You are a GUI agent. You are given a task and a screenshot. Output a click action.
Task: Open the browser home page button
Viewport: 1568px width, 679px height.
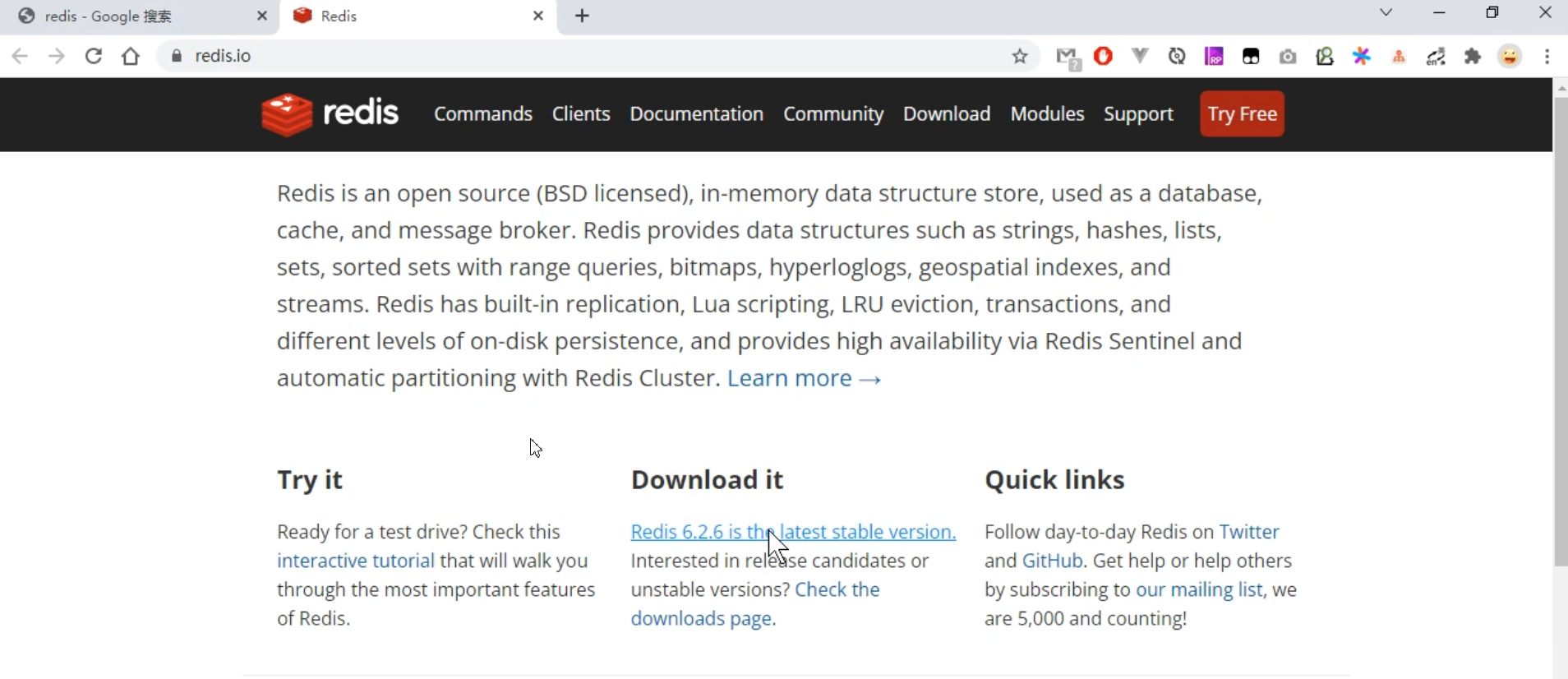[x=131, y=56]
